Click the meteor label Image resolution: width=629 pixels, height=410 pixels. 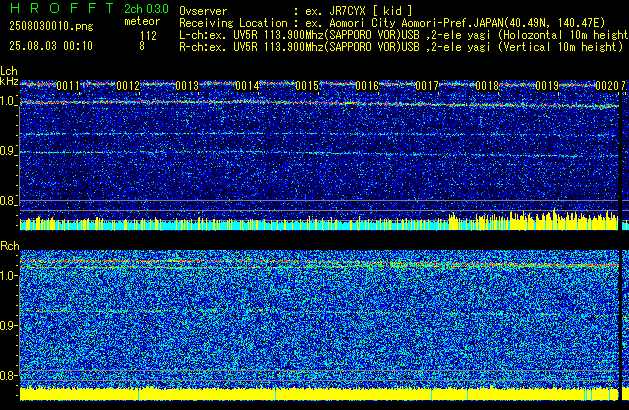coord(142,21)
